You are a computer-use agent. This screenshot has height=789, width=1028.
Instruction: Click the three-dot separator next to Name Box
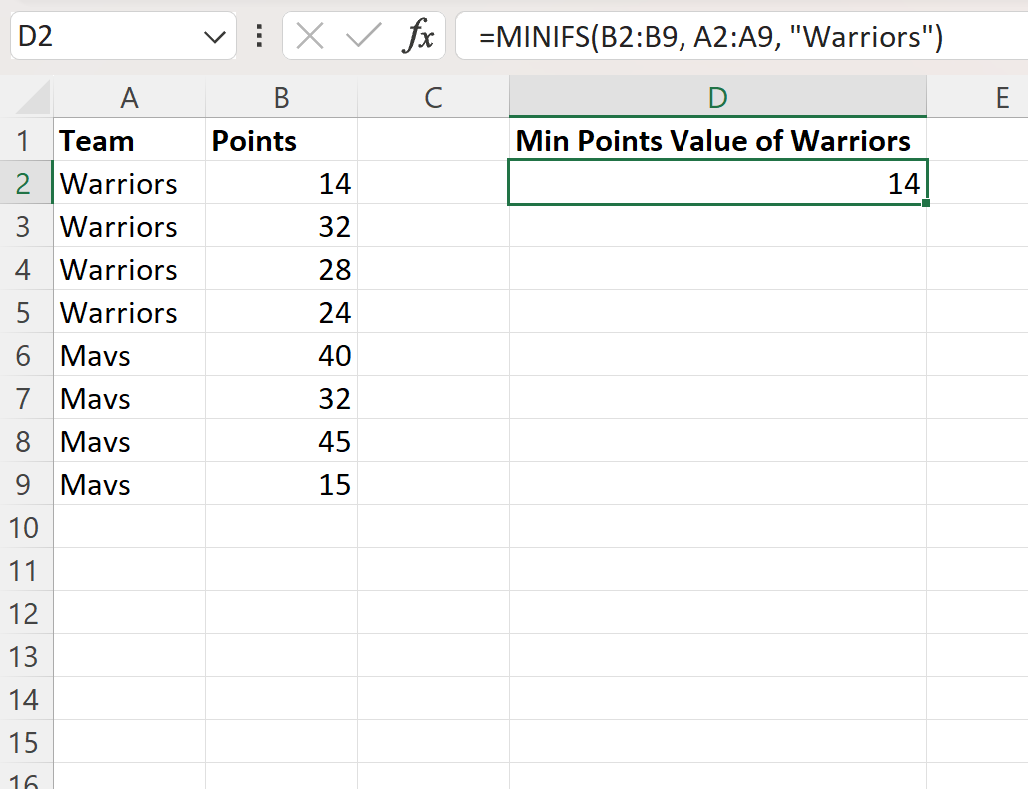coord(259,36)
